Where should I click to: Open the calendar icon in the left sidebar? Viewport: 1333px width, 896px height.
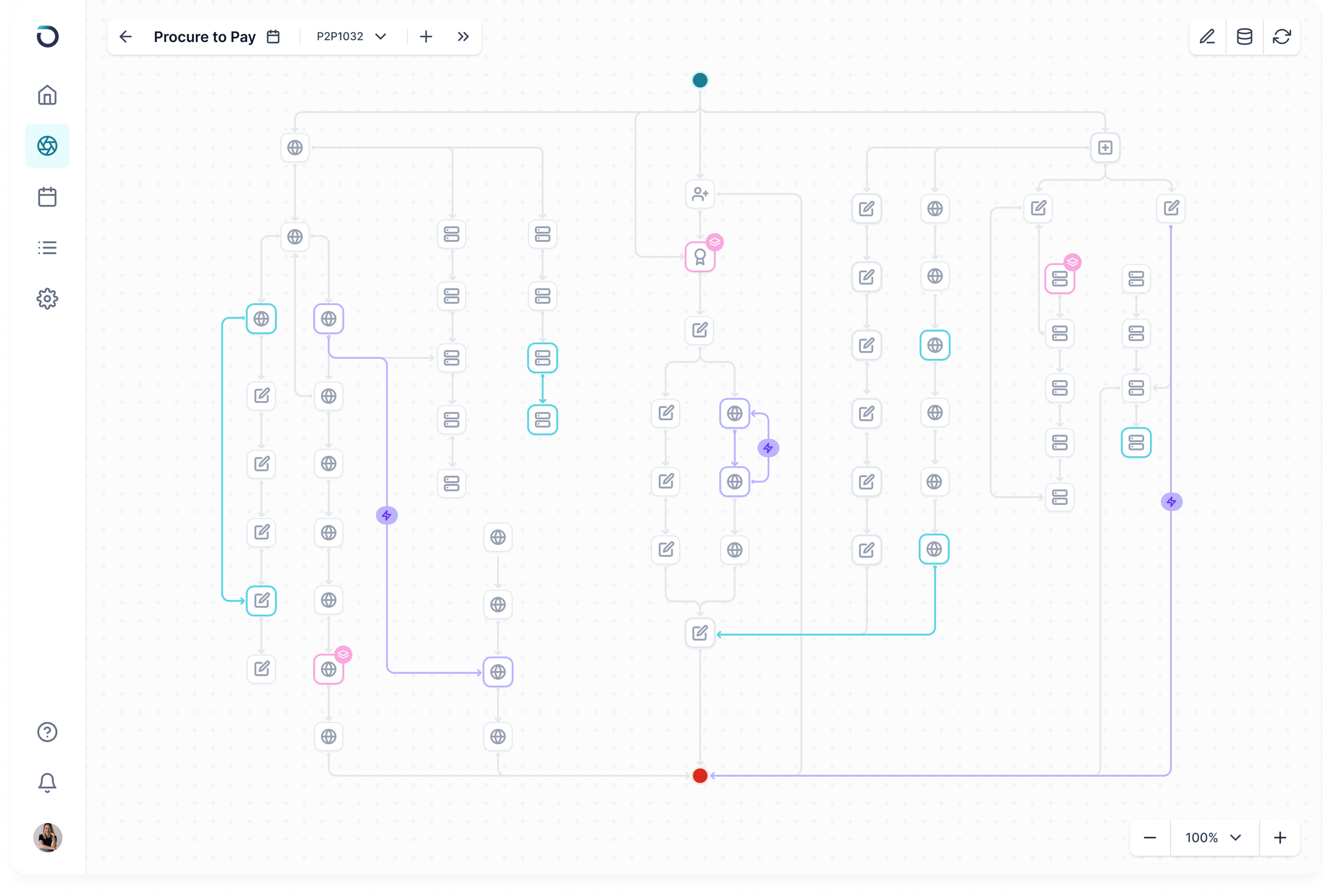coord(47,196)
